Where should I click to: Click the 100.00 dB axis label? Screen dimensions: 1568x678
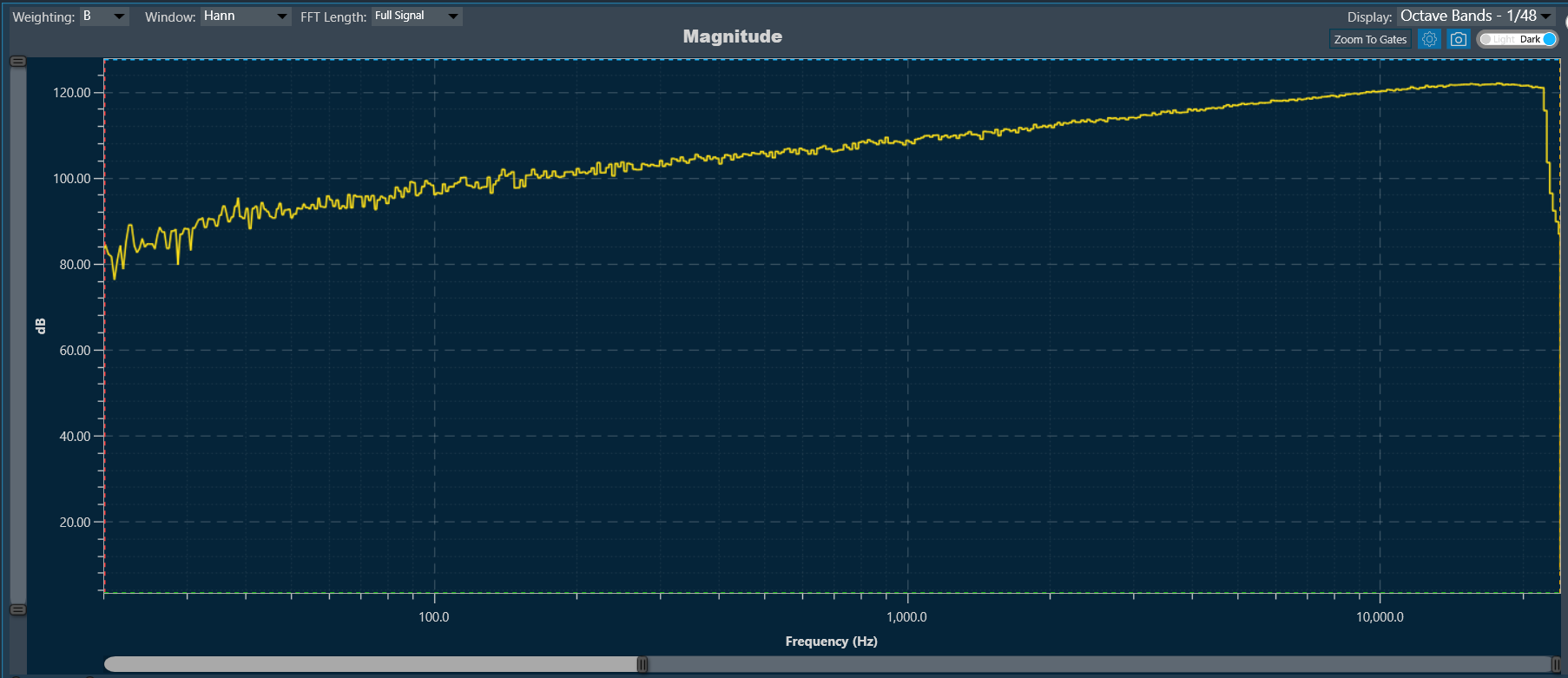pyautogui.click(x=72, y=179)
